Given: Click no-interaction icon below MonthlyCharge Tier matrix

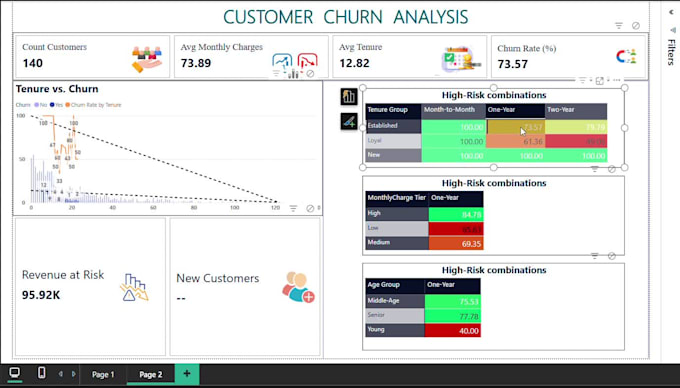Looking at the screenshot, I should pyautogui.click(x=611, y=256).
